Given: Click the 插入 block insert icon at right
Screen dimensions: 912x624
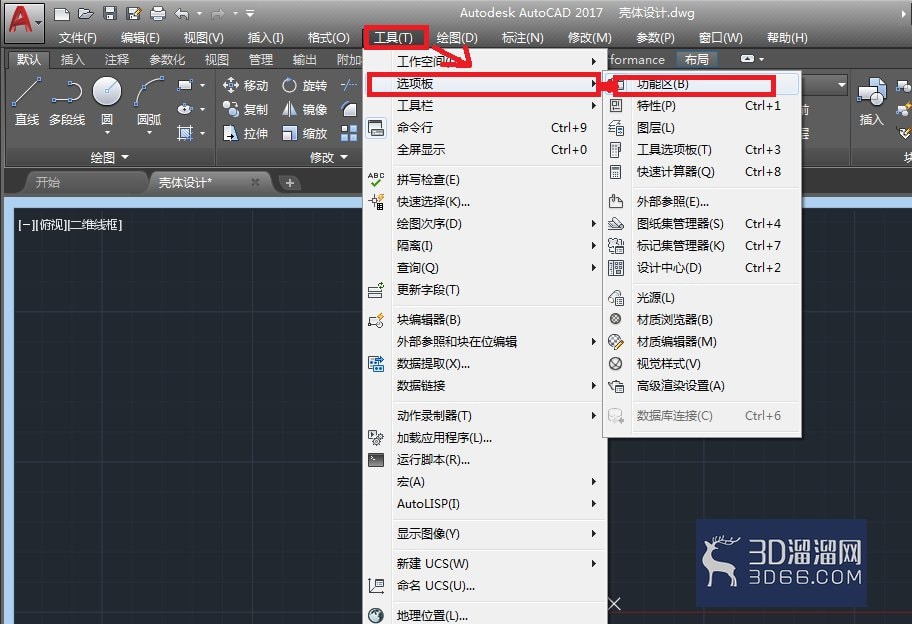Looking at the screenshot, I should click(871, 102).
